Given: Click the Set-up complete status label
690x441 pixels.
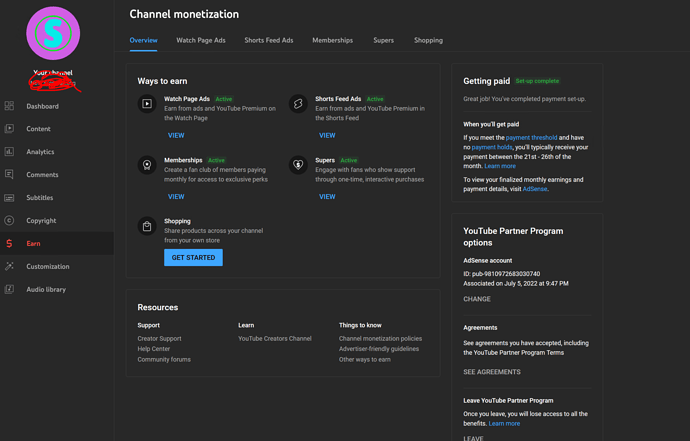Looking at the screenshot, I should (537, 81).
